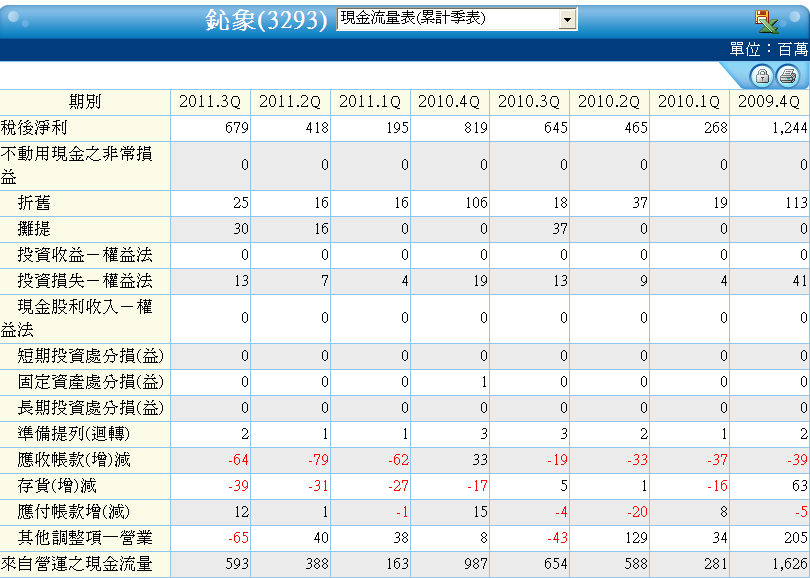Click the 折舊 row label
Viewport: 810px width, 578px height.
coord(34,203)
